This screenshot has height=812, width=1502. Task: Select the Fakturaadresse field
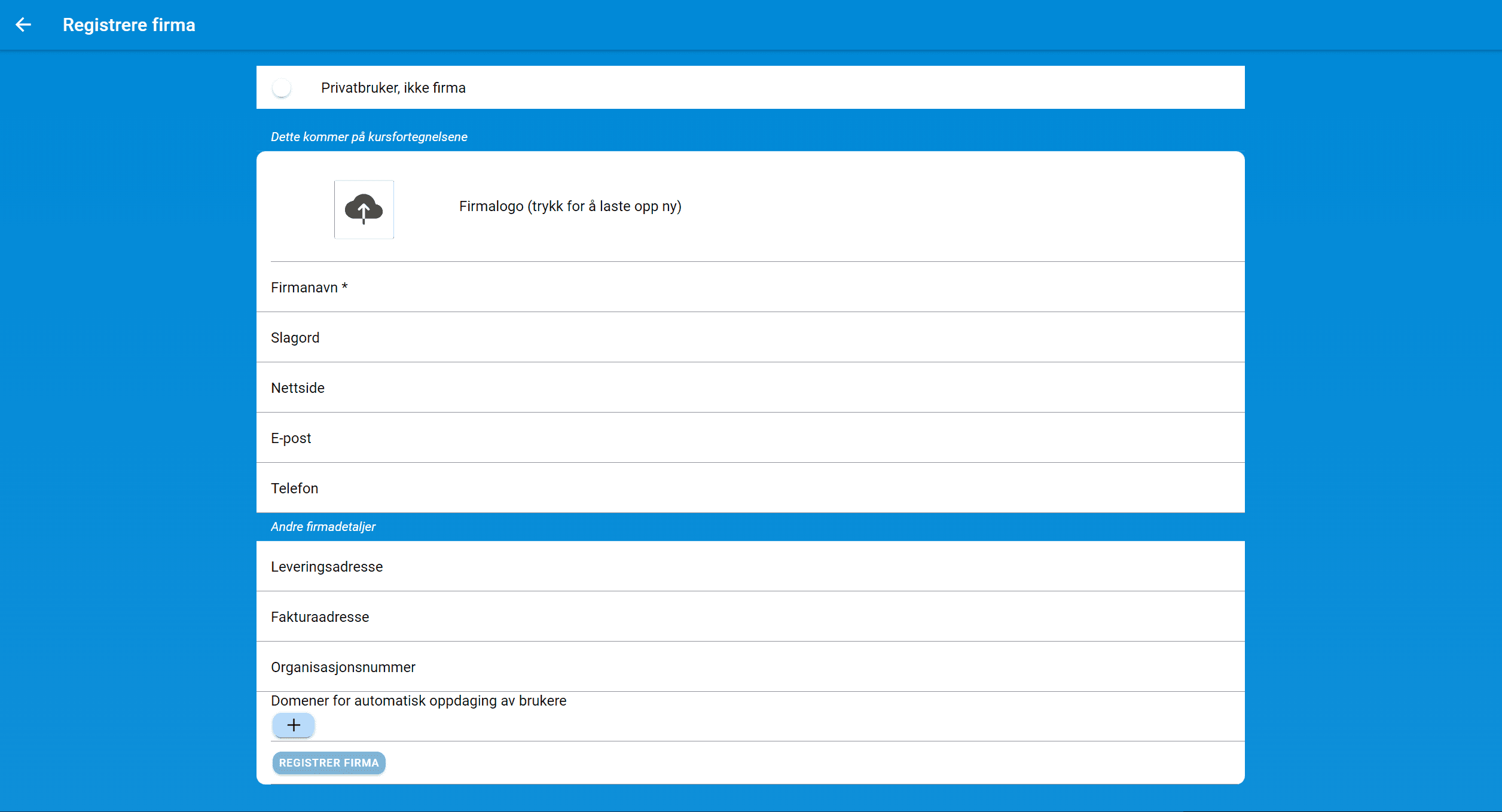click(750, 617)
